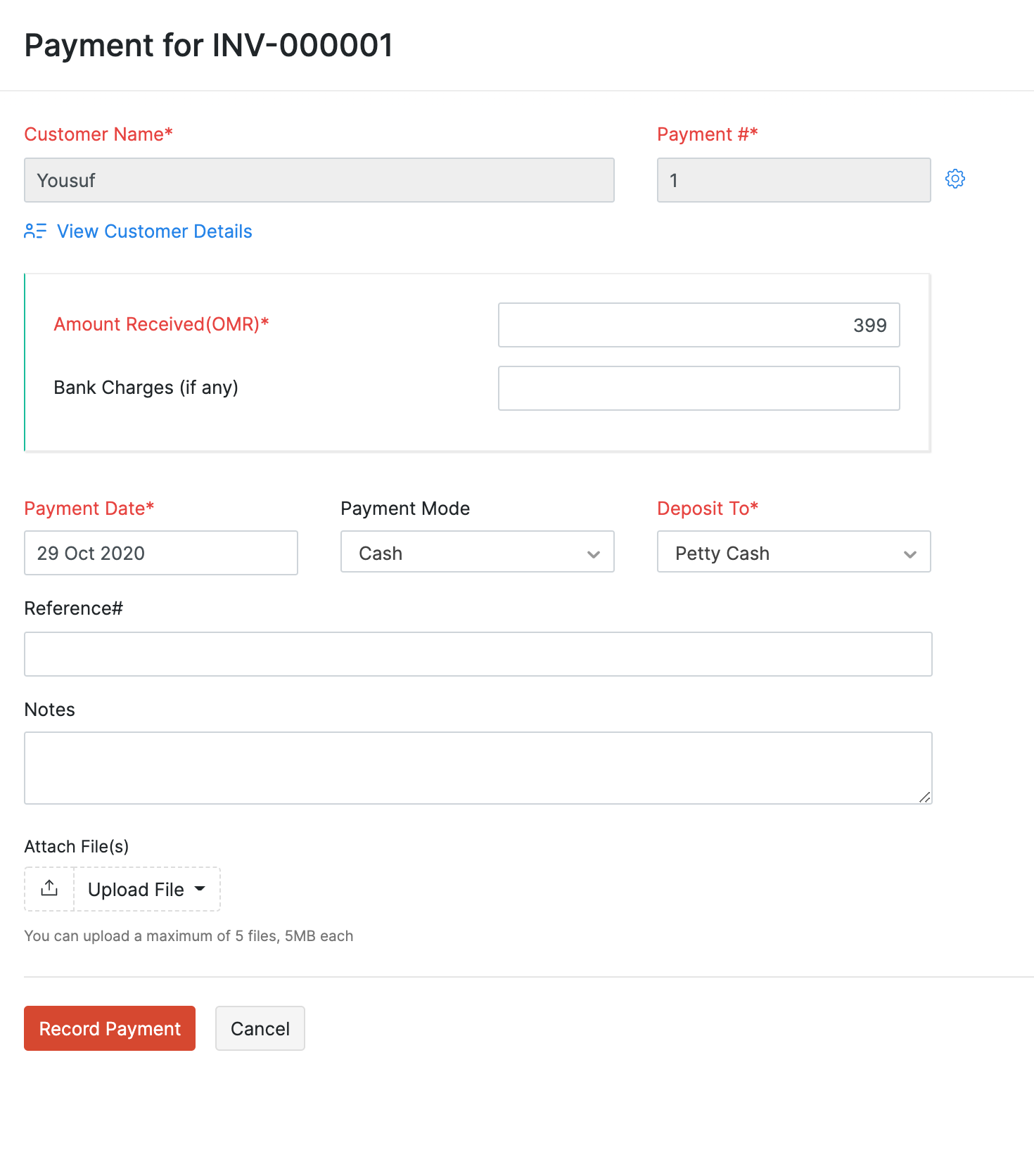
Task: Click the upload arrow icon
Action: point(49,888)
